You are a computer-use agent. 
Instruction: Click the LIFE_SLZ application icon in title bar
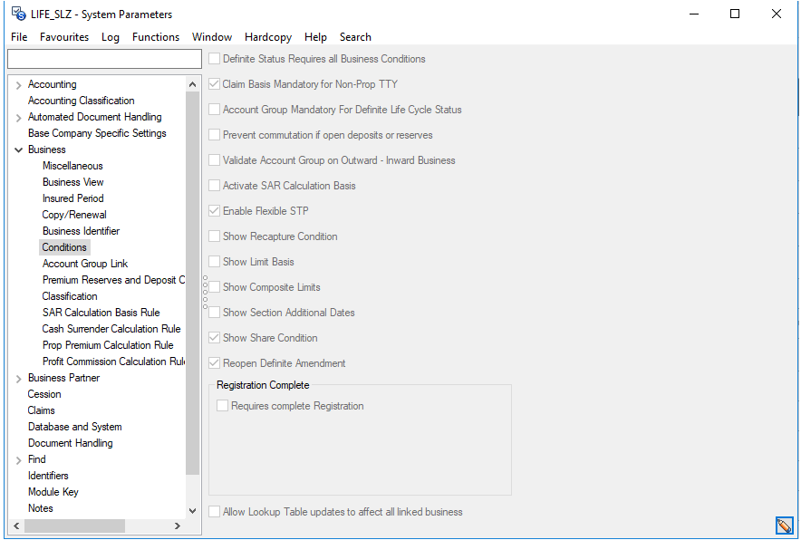coord(18,14)
